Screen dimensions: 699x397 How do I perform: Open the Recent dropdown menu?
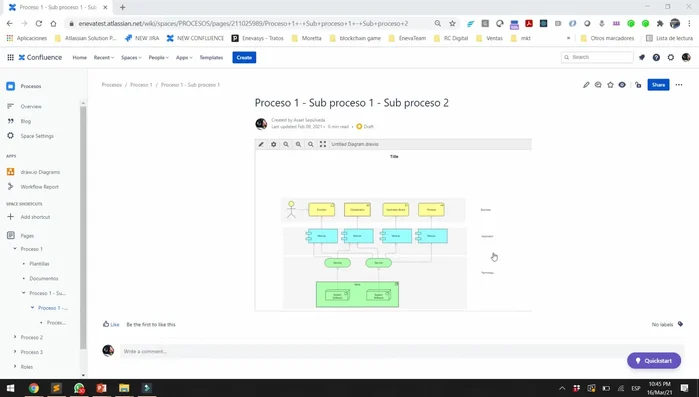104,57
